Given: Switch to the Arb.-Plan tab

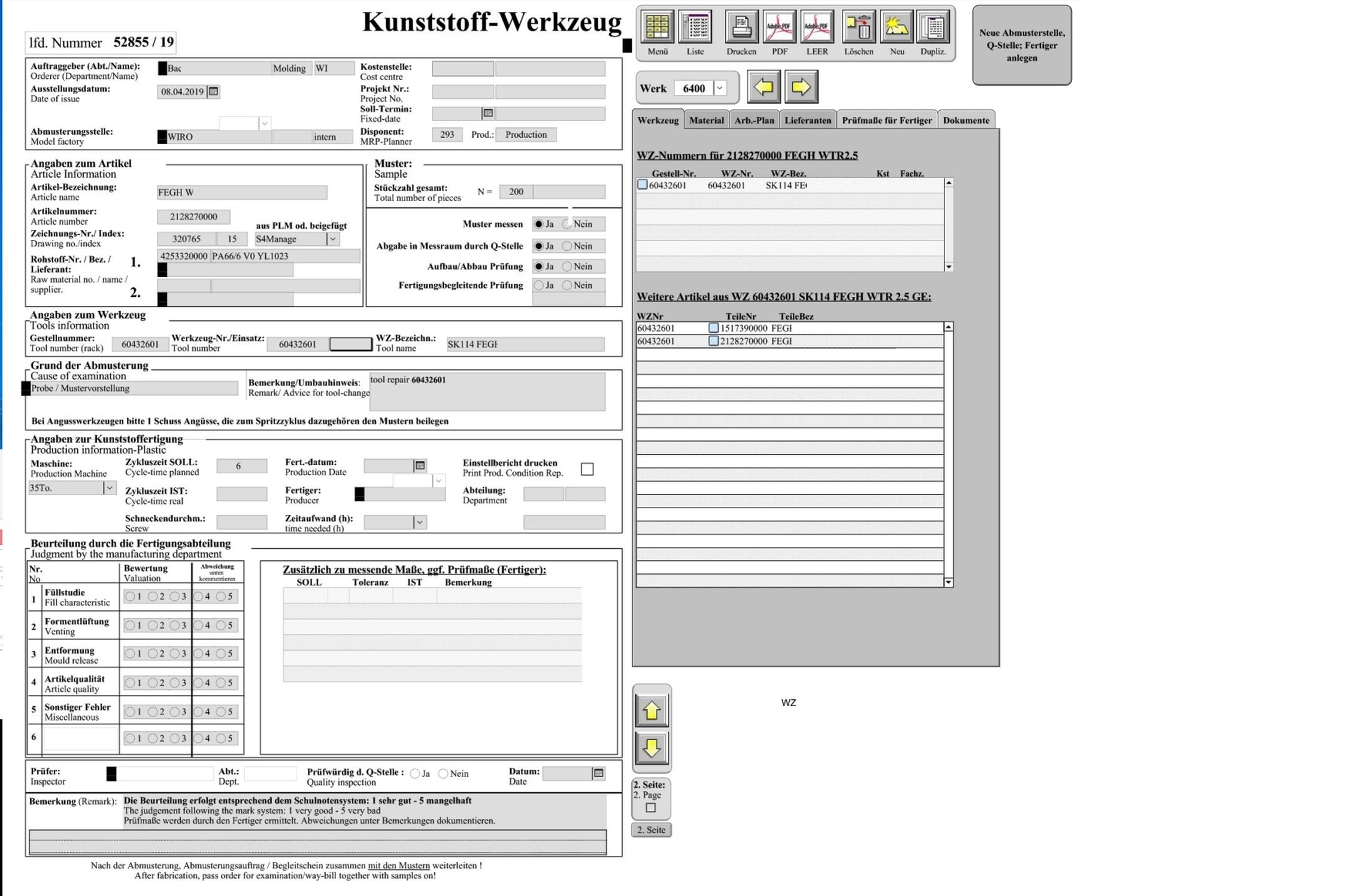Looking at the screenshot, I should click(x=754, y=120).
